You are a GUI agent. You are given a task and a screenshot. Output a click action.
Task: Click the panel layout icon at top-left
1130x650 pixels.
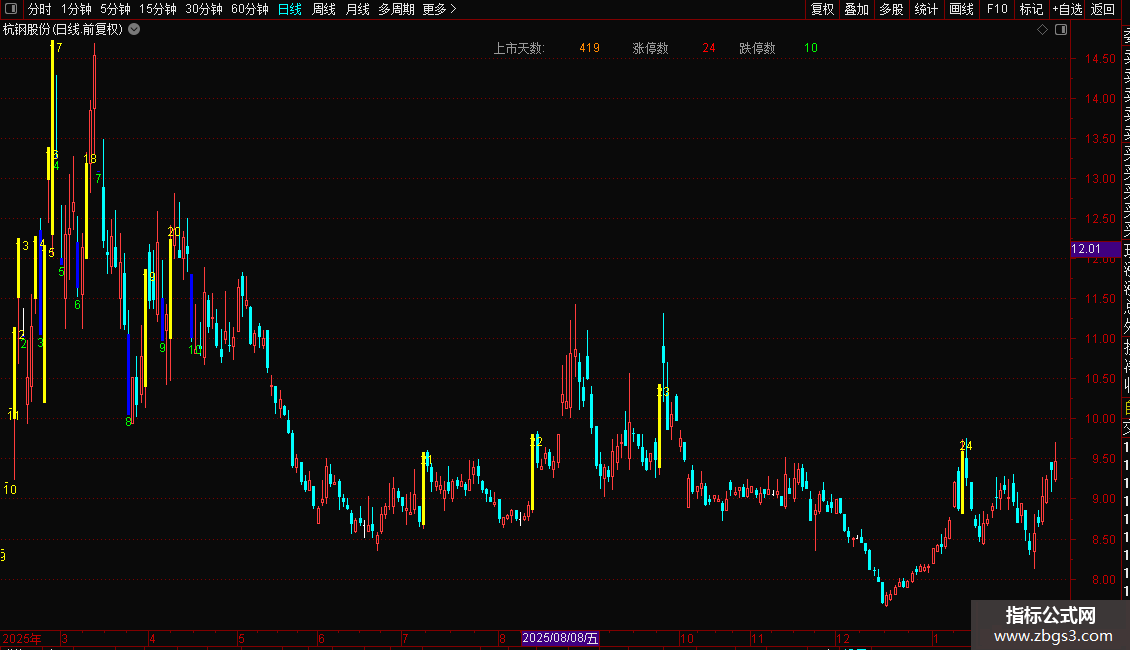tap(11, 9)
